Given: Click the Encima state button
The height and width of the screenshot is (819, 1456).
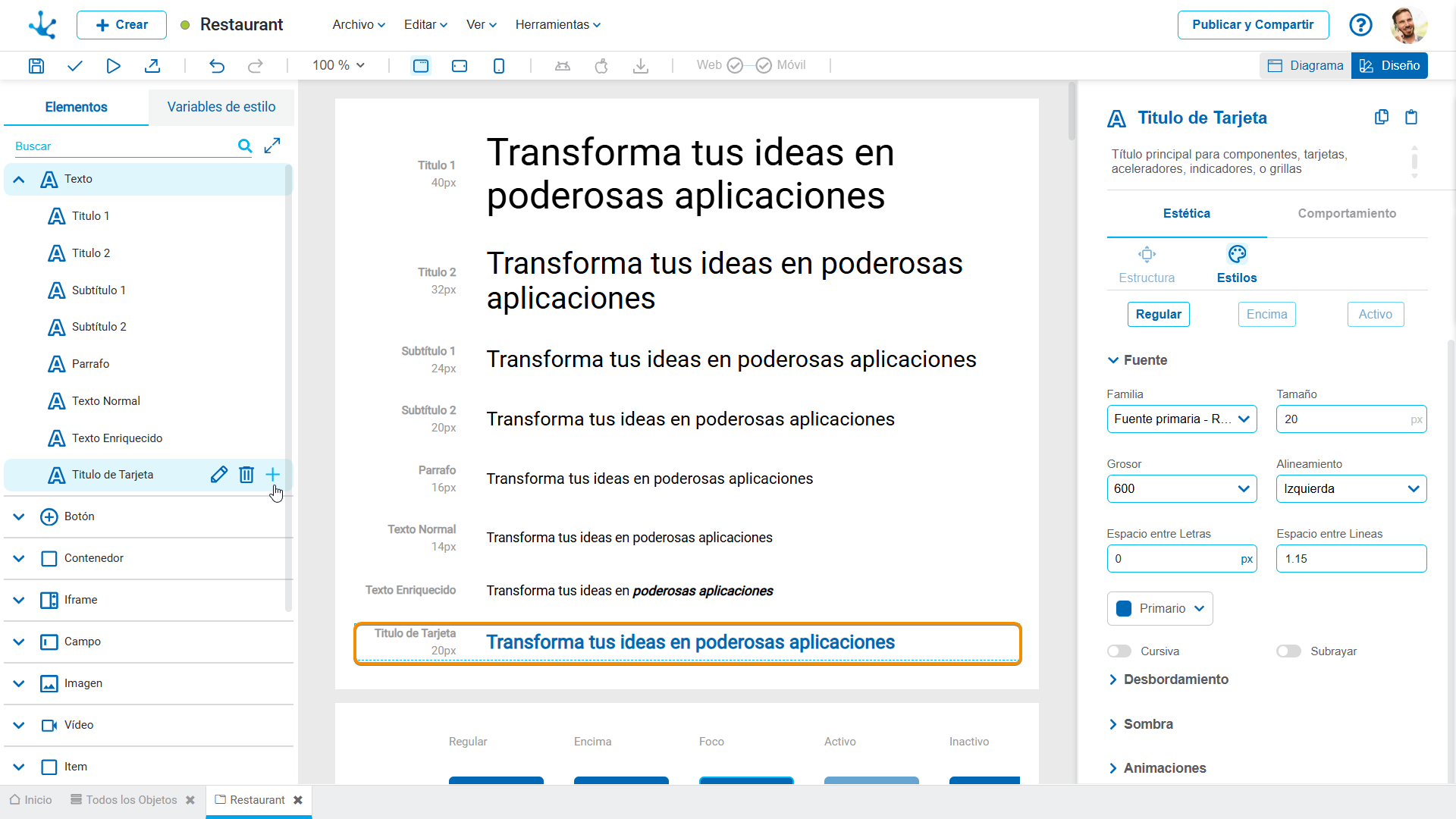Looking at the screenshot, I should (1266, 315).
